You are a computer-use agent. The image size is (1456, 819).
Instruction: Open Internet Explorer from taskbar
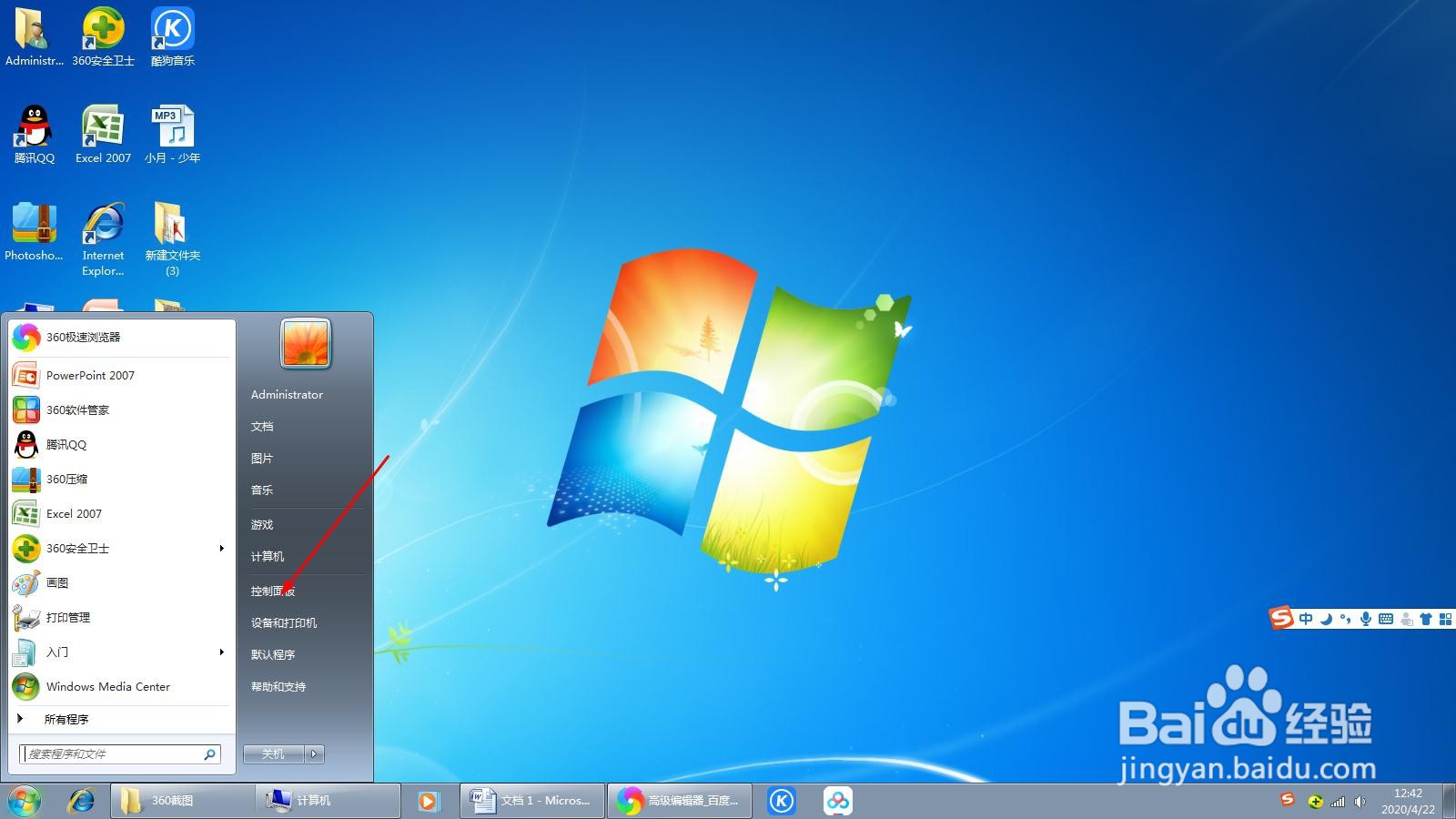[x=82, y=801]
